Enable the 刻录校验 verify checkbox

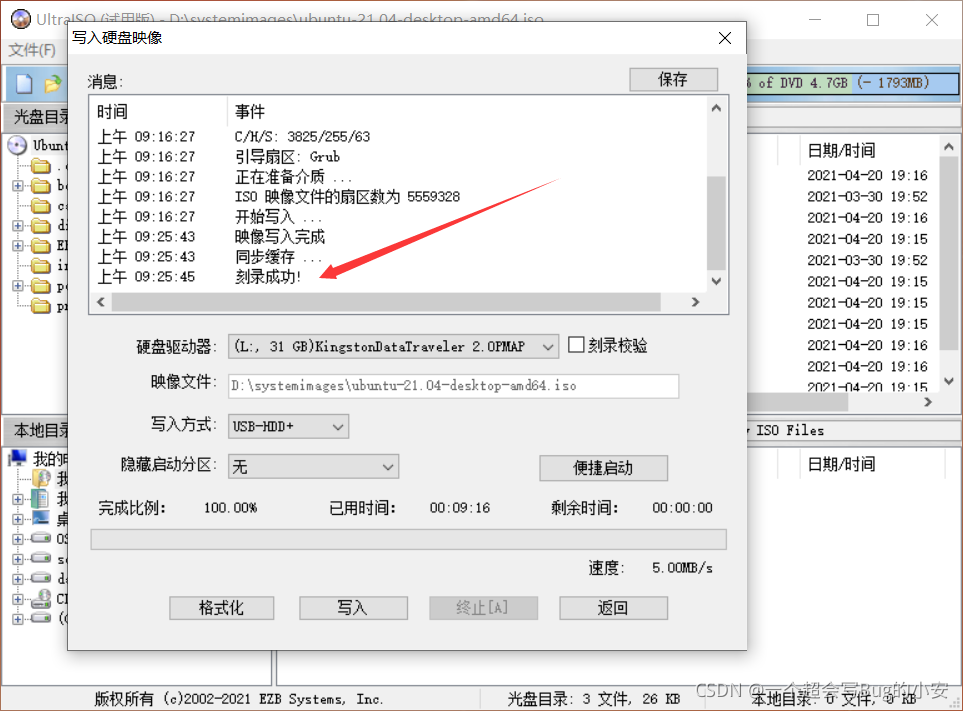point(576,344)
